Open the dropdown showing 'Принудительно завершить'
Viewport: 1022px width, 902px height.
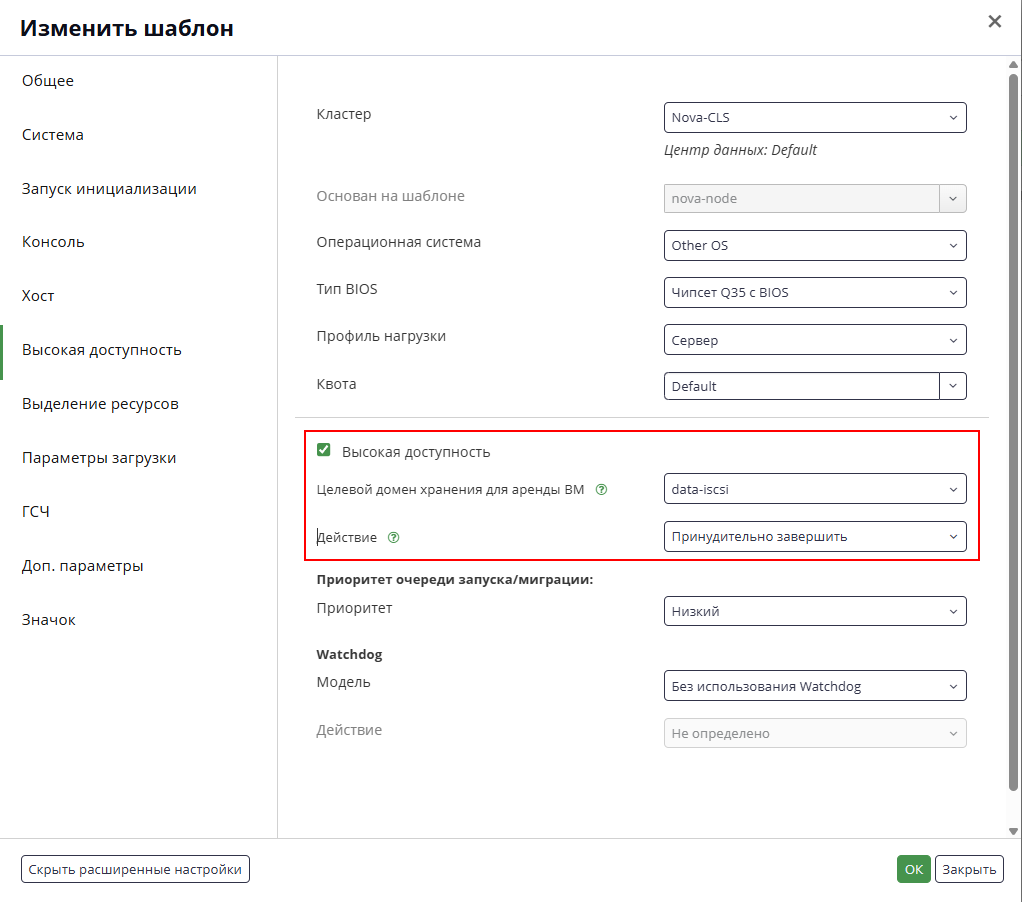click(x=815, y=536)
